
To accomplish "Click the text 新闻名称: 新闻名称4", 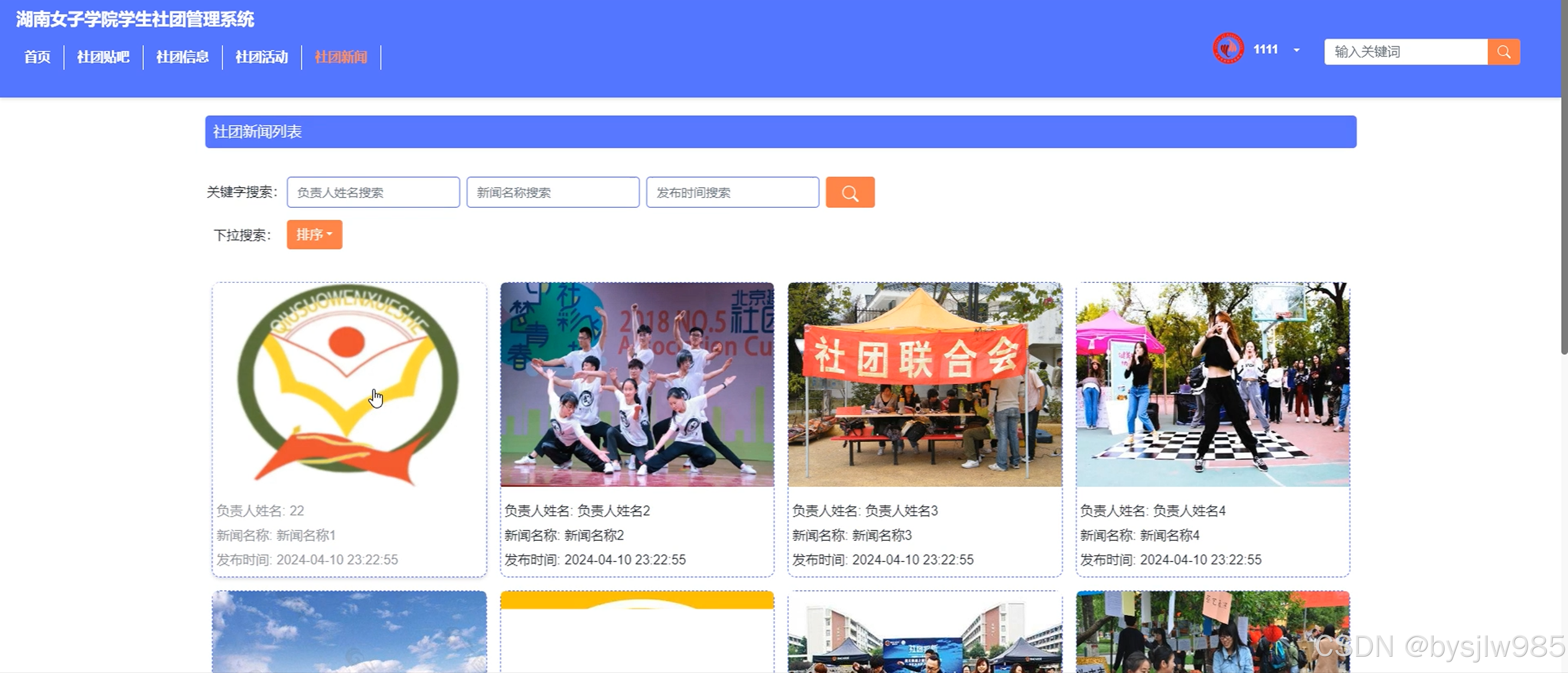I will (x=1140, y=535).
